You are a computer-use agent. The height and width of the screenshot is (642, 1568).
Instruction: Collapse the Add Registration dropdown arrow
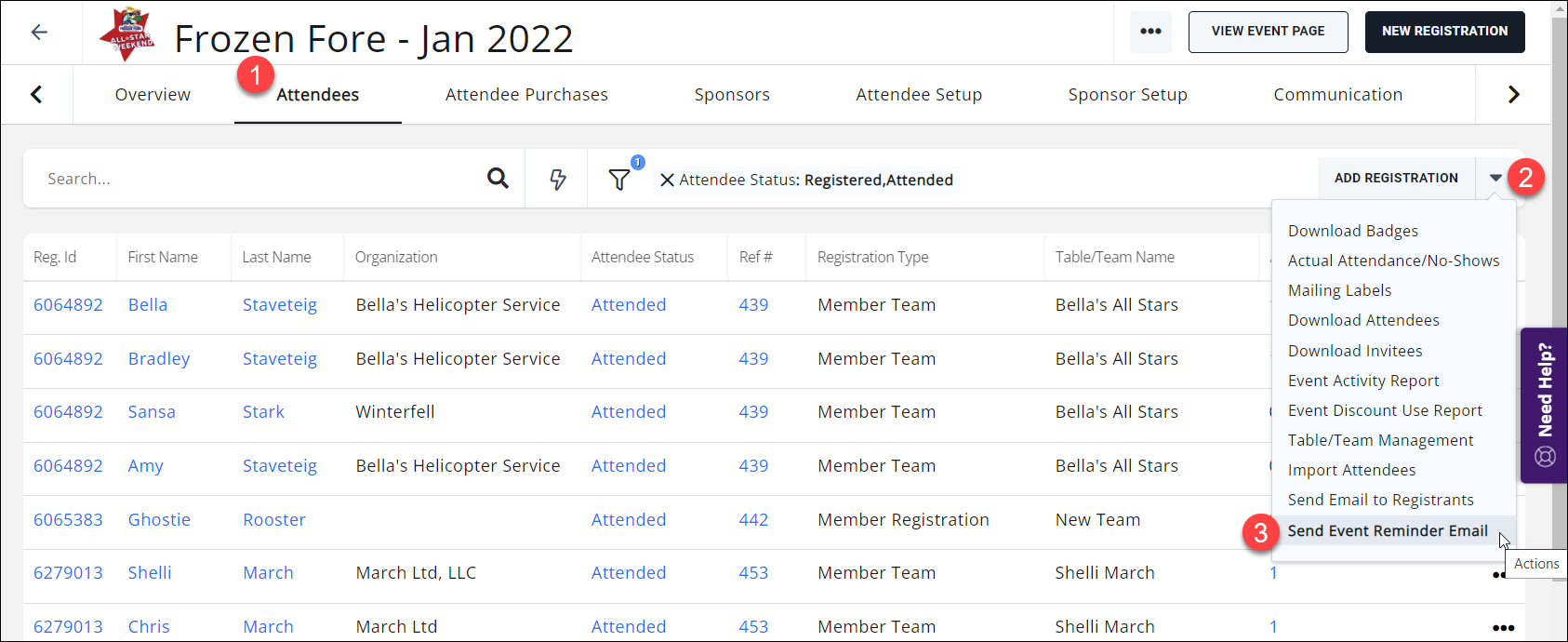pos(1495,178)
